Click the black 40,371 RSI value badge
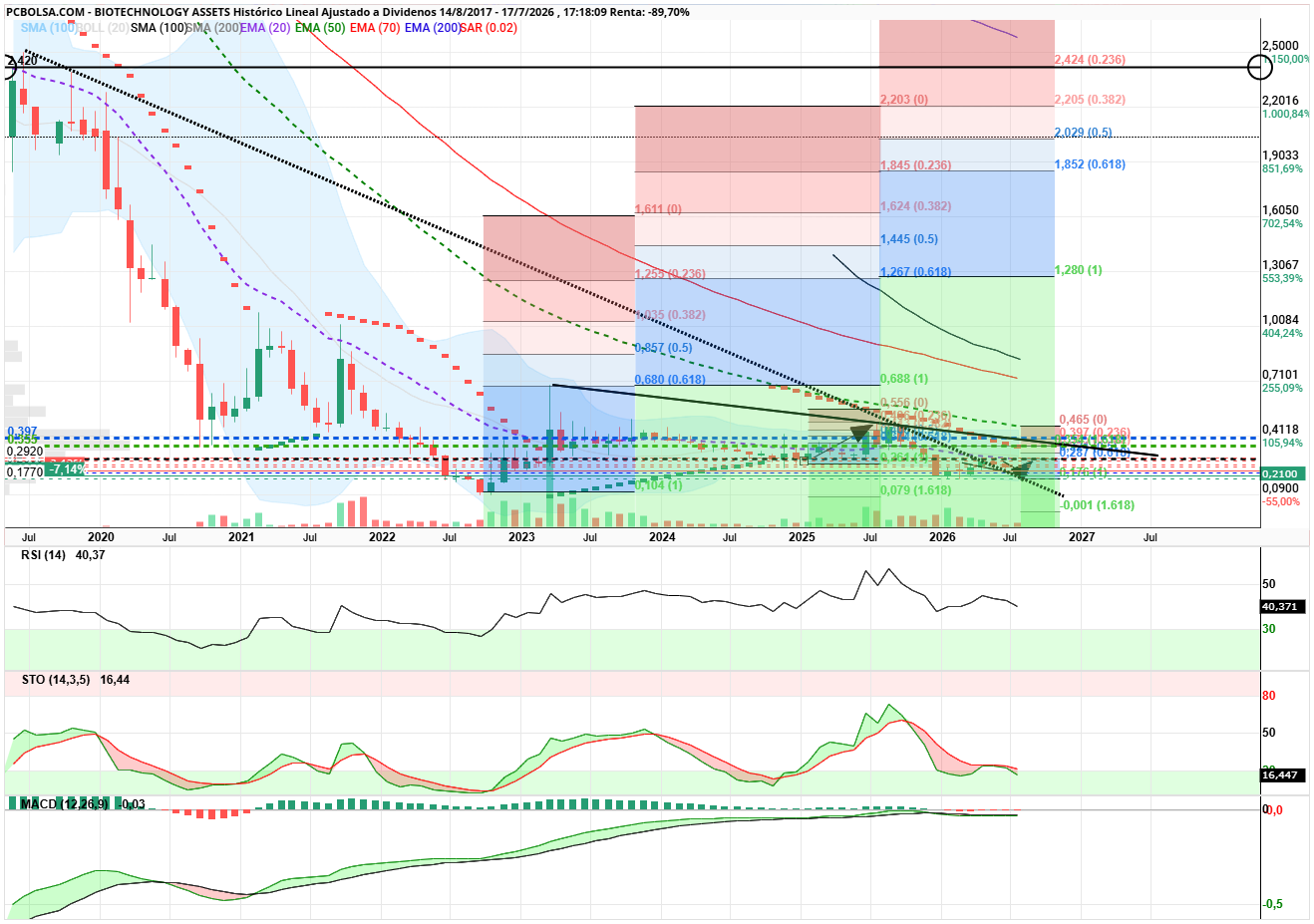 coord(1280,606)
